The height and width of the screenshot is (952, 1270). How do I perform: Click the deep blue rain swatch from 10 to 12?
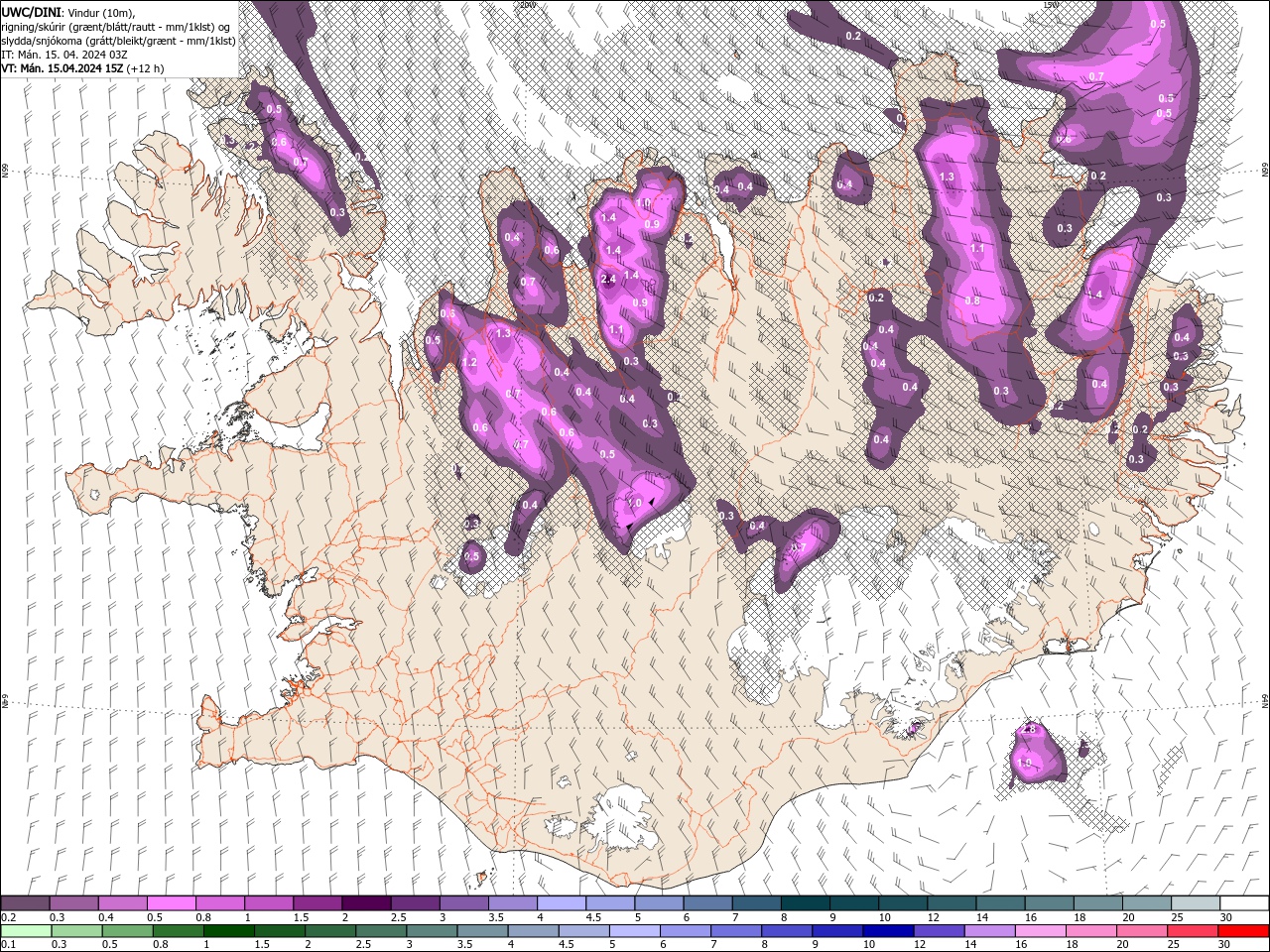(x=887, y=930)
